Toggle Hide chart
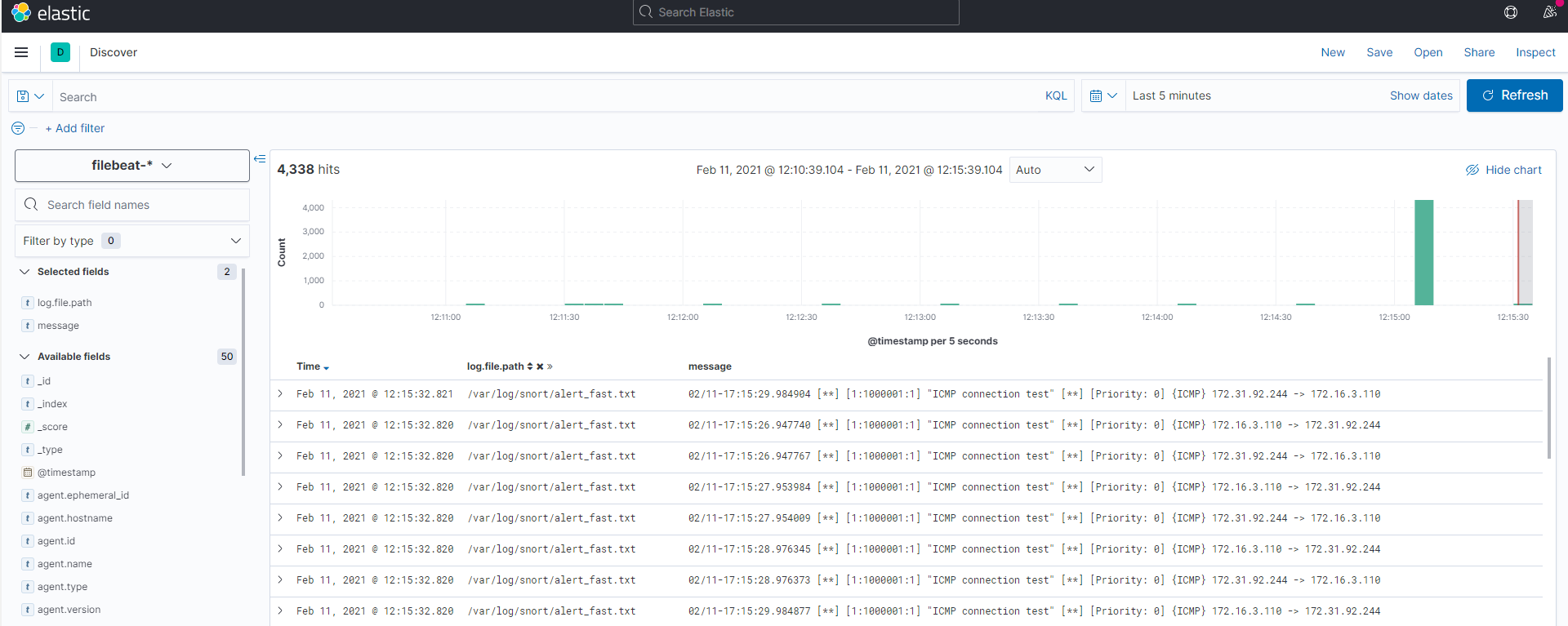Image resolution: width=1568 pixels, height=626 pixels. point(1503,170)
